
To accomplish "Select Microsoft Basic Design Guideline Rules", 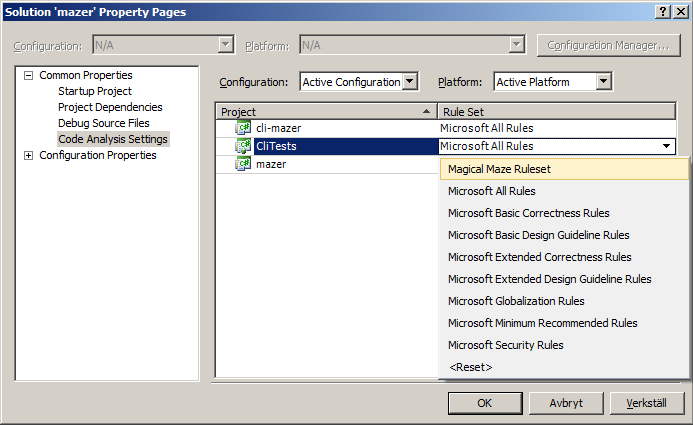I will point(564,235).
